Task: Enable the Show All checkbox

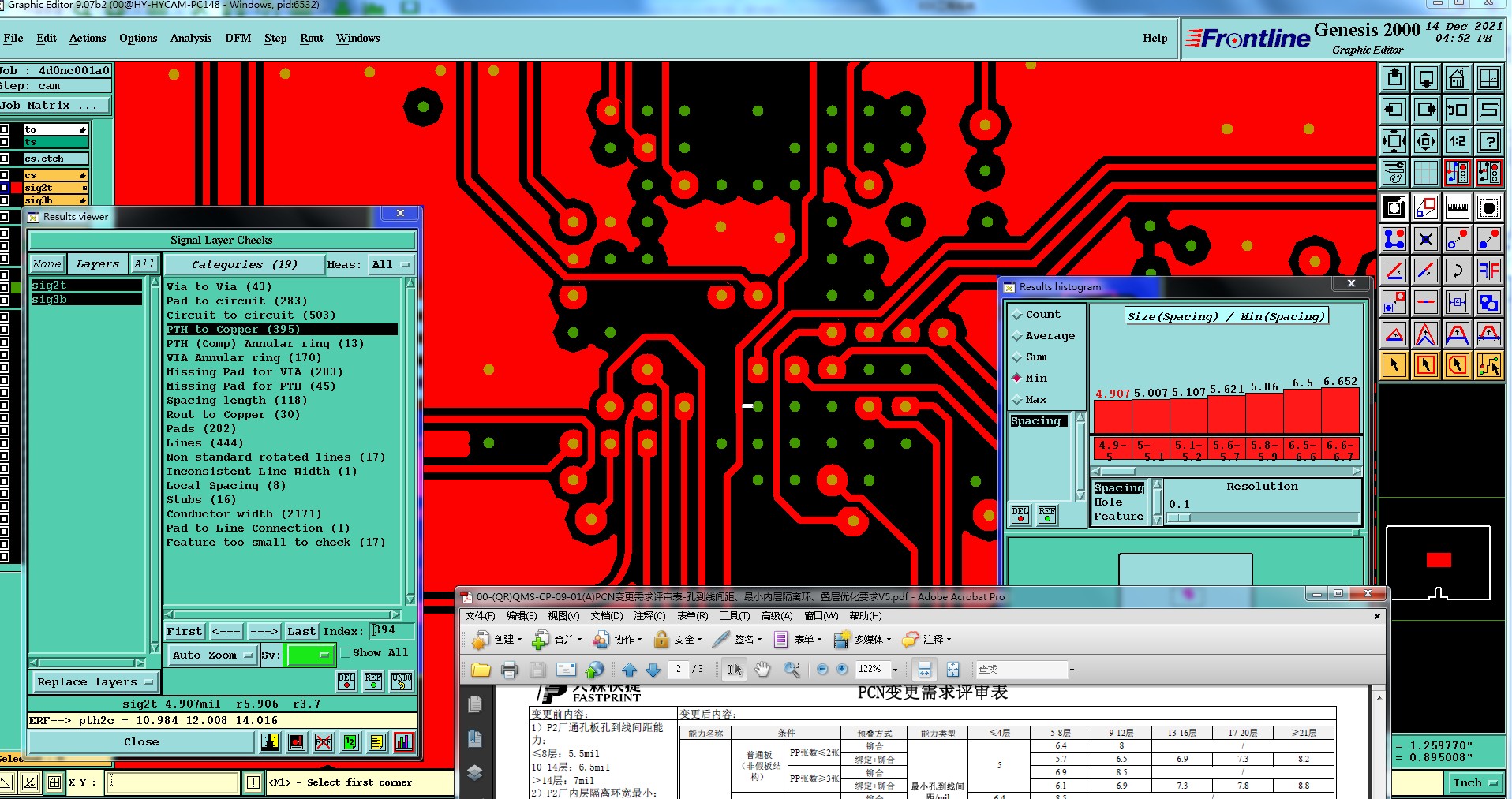Action: pos(345,653)
